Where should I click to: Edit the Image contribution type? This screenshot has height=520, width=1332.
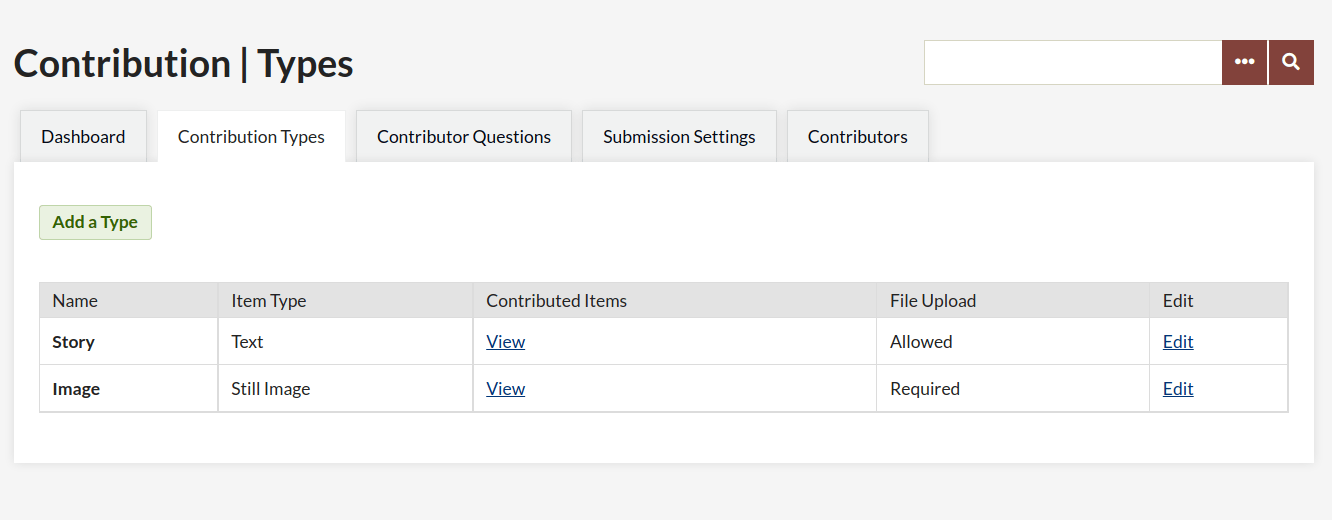pos(1178,389)
